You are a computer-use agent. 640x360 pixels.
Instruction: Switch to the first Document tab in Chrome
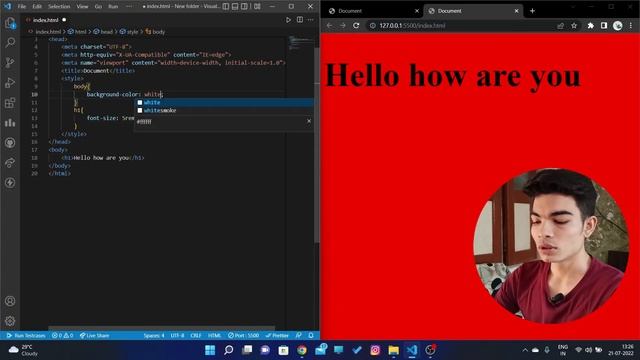point(373,11)
